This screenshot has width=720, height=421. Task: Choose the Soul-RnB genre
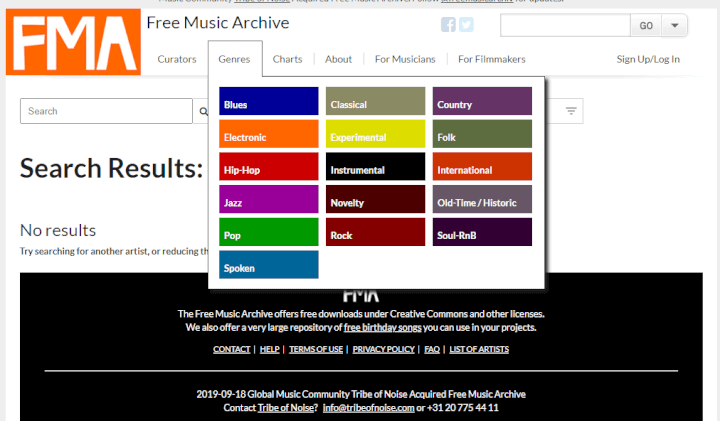[482, 232]
